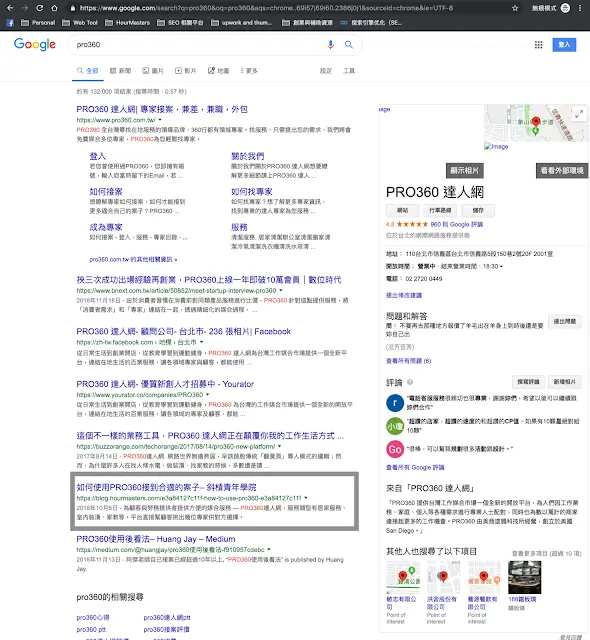Open the browser home icon
590x640 pixels.
[54, 8]
